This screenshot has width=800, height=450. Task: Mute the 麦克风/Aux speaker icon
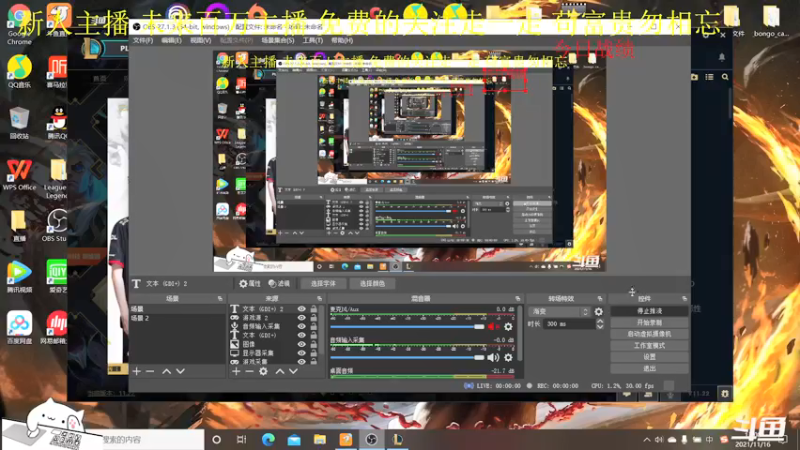(492, 327)
